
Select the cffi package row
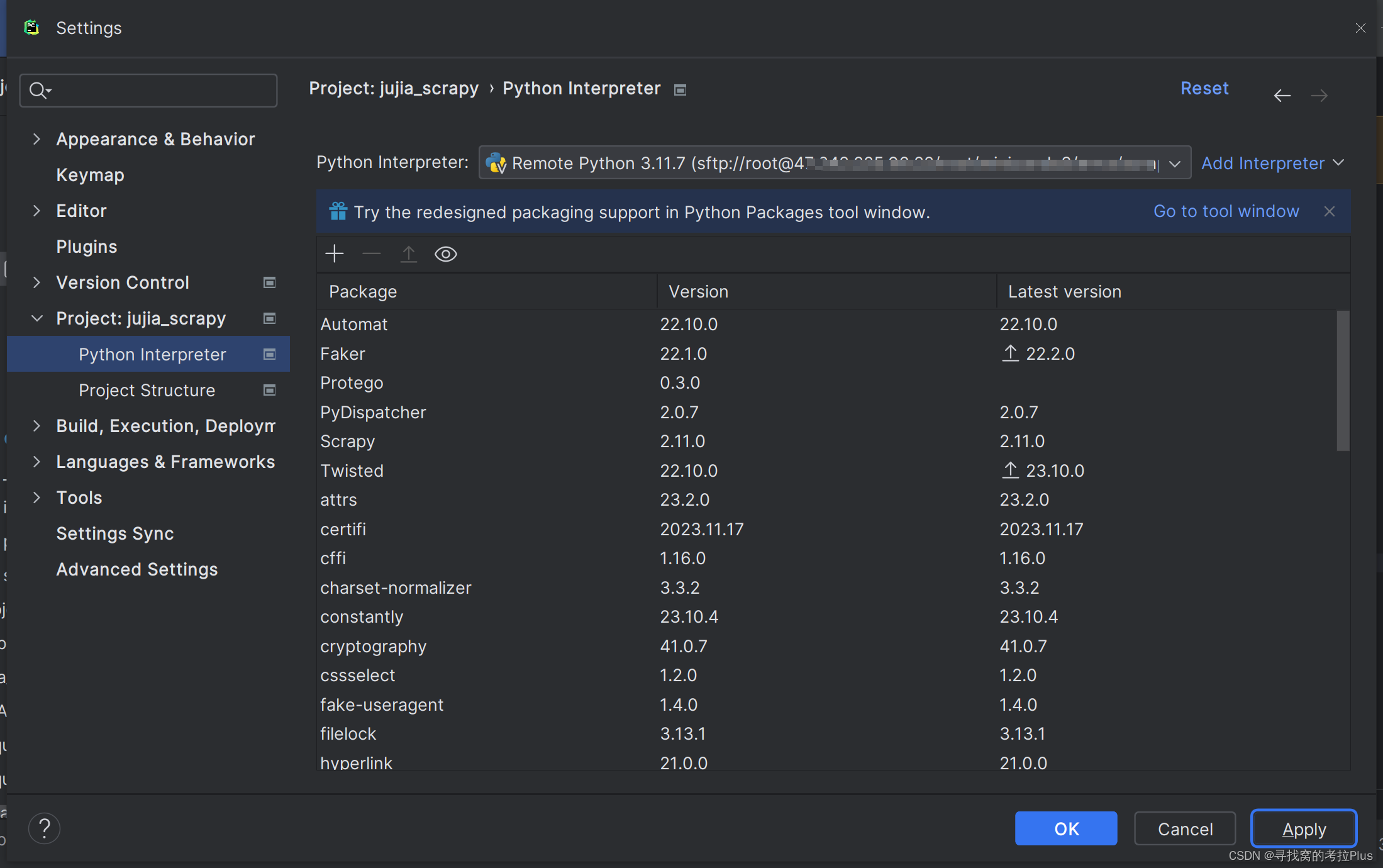click(826, 558)
